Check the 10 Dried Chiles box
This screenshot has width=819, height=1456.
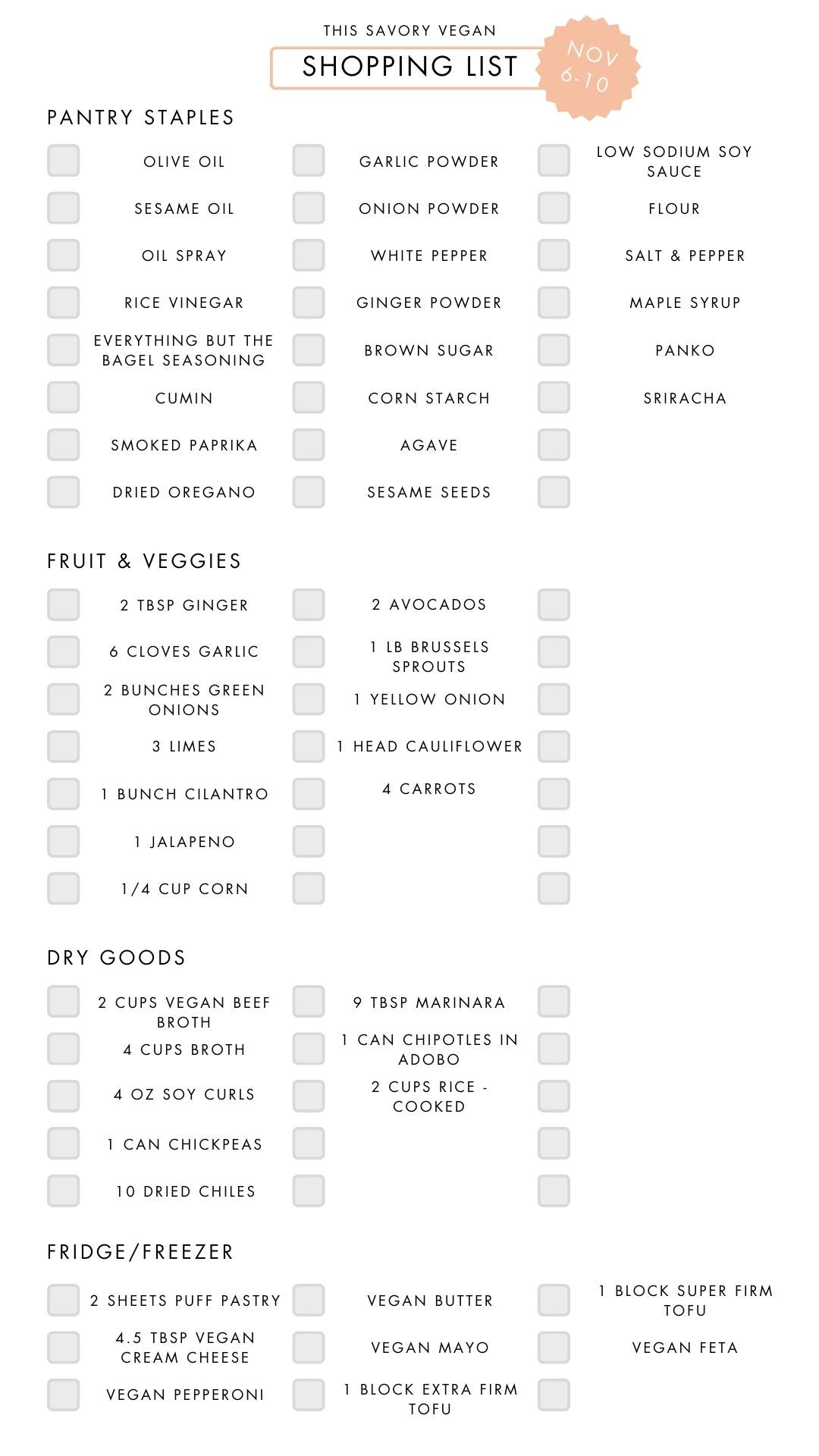[x=64, y=1191]
